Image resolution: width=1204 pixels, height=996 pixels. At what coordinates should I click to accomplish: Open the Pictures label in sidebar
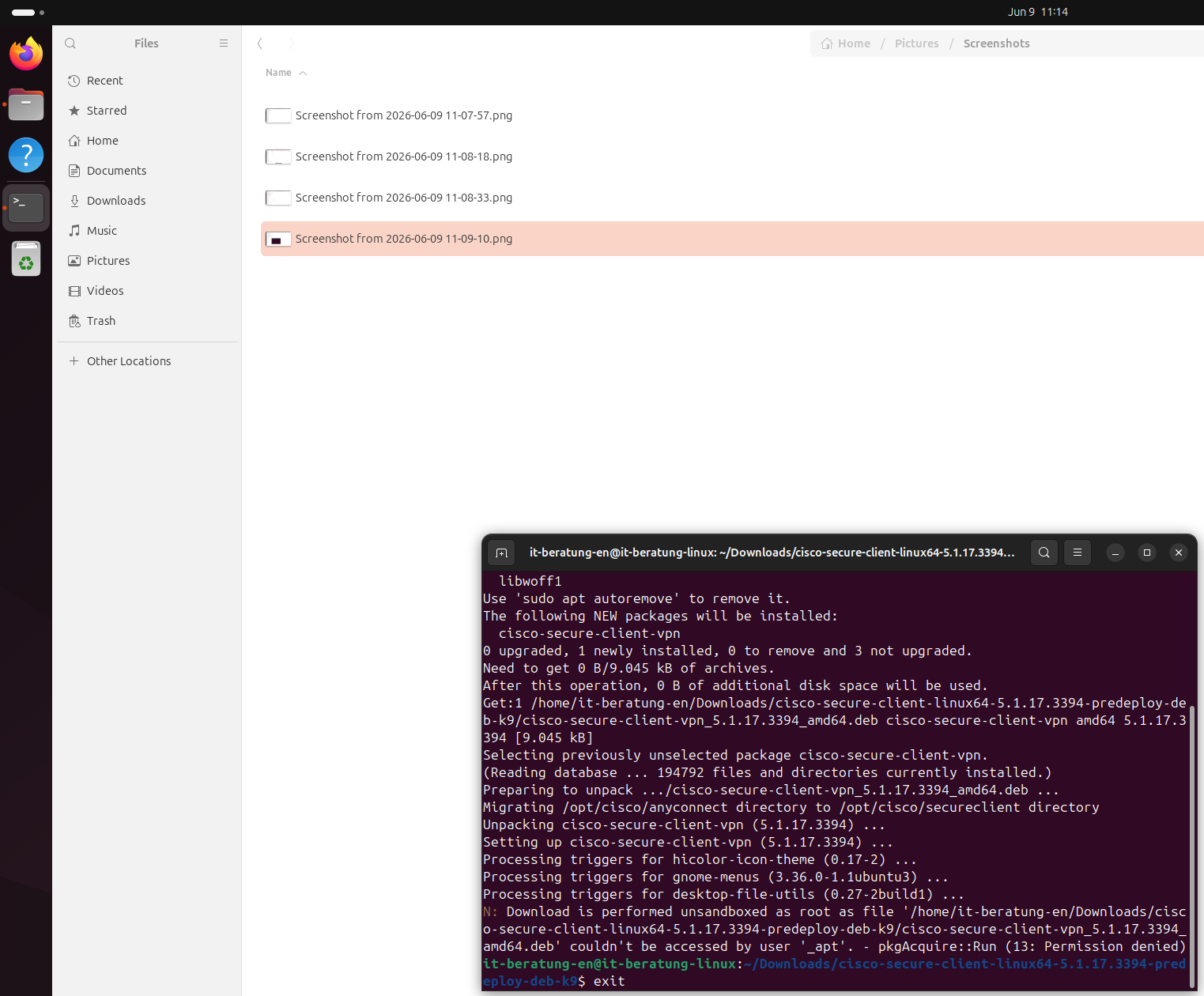click(x=108, y=261)
